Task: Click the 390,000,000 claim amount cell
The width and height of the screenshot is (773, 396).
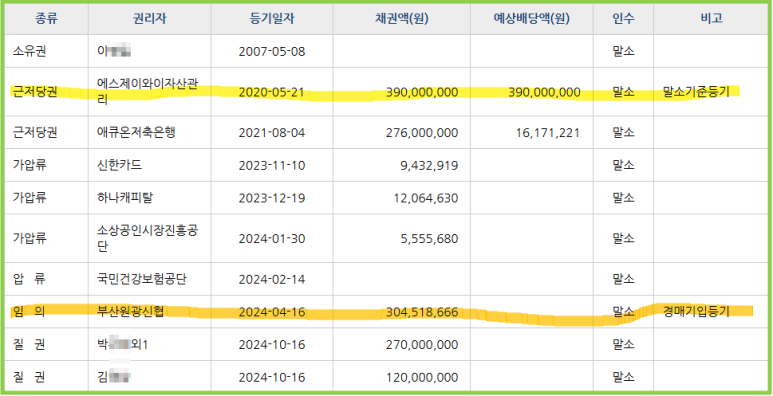Action: 401,92
